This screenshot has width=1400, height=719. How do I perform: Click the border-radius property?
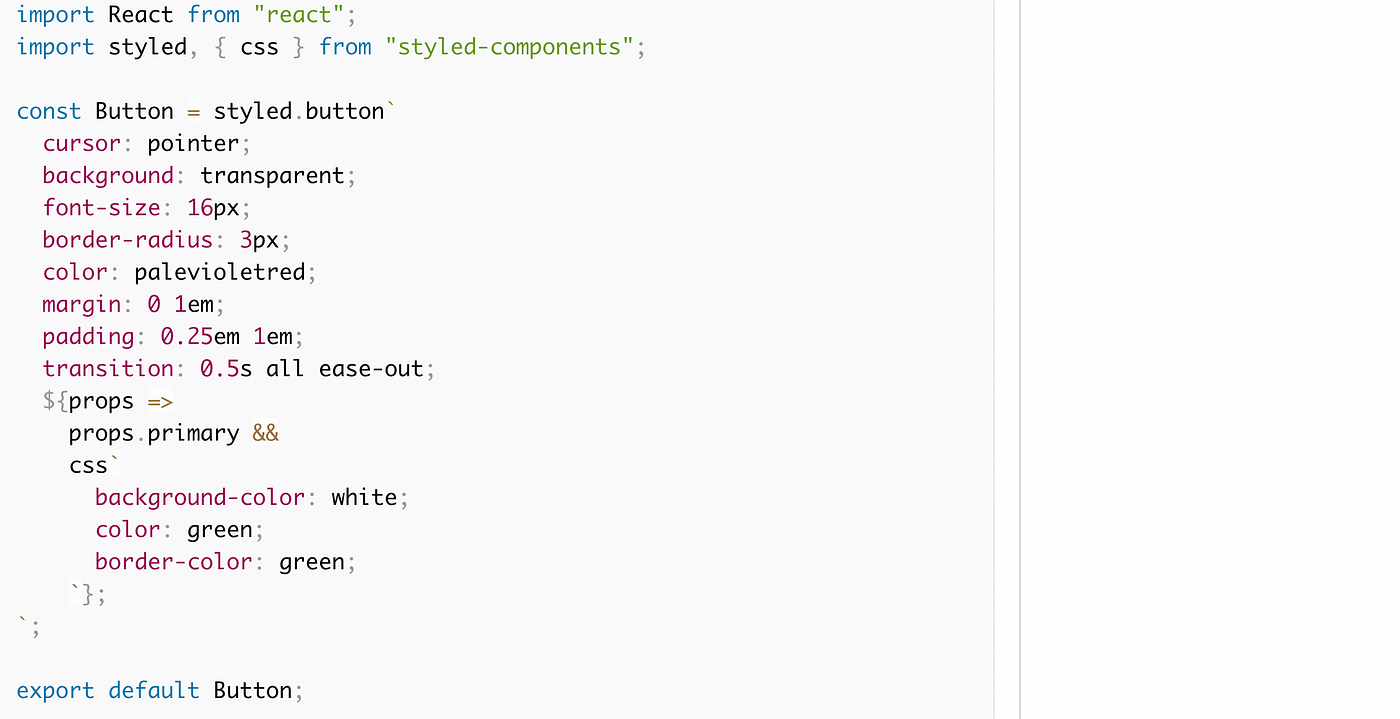[128, 240]
